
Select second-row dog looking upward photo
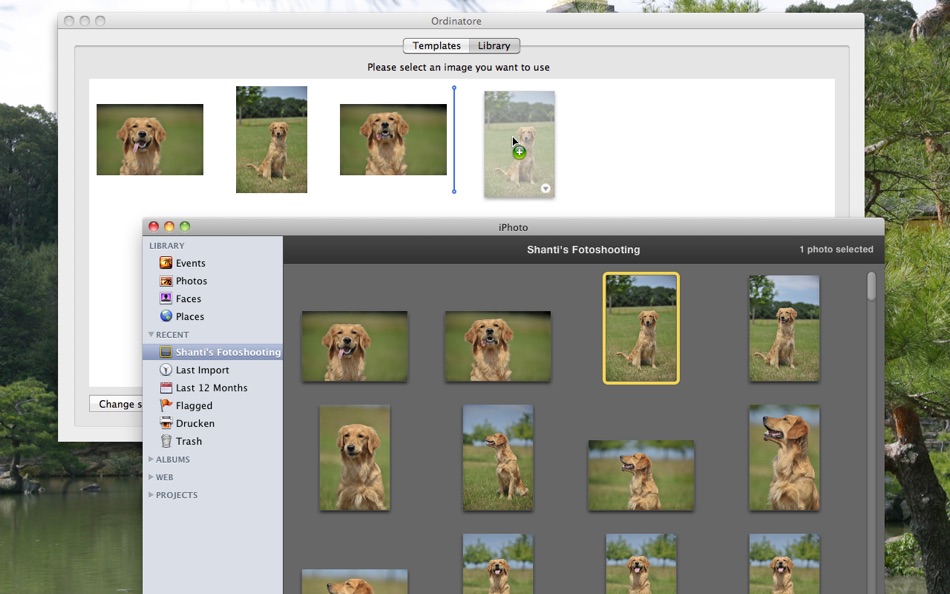coord(497,458)
